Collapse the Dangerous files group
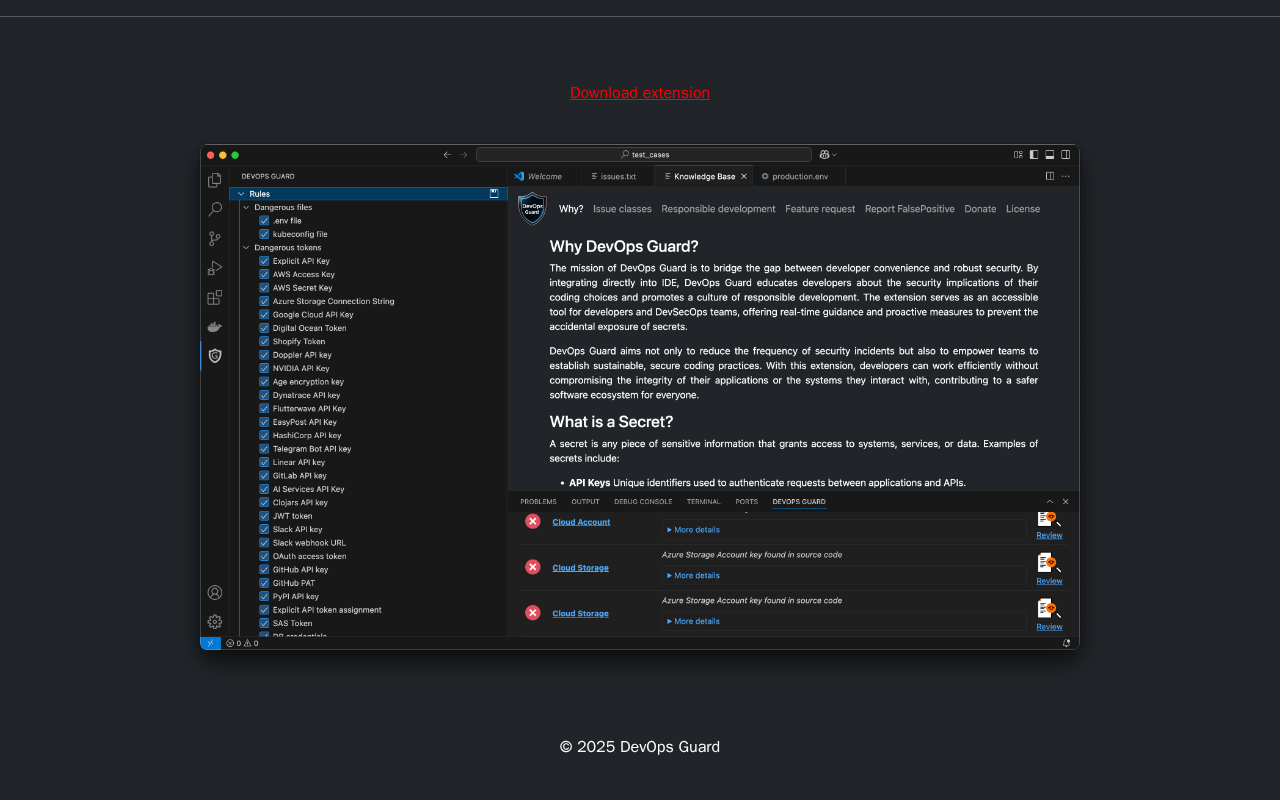Image resolution: width=1280 pixels, height=800 pixels. pyautogui.click(x=246, y=207)
